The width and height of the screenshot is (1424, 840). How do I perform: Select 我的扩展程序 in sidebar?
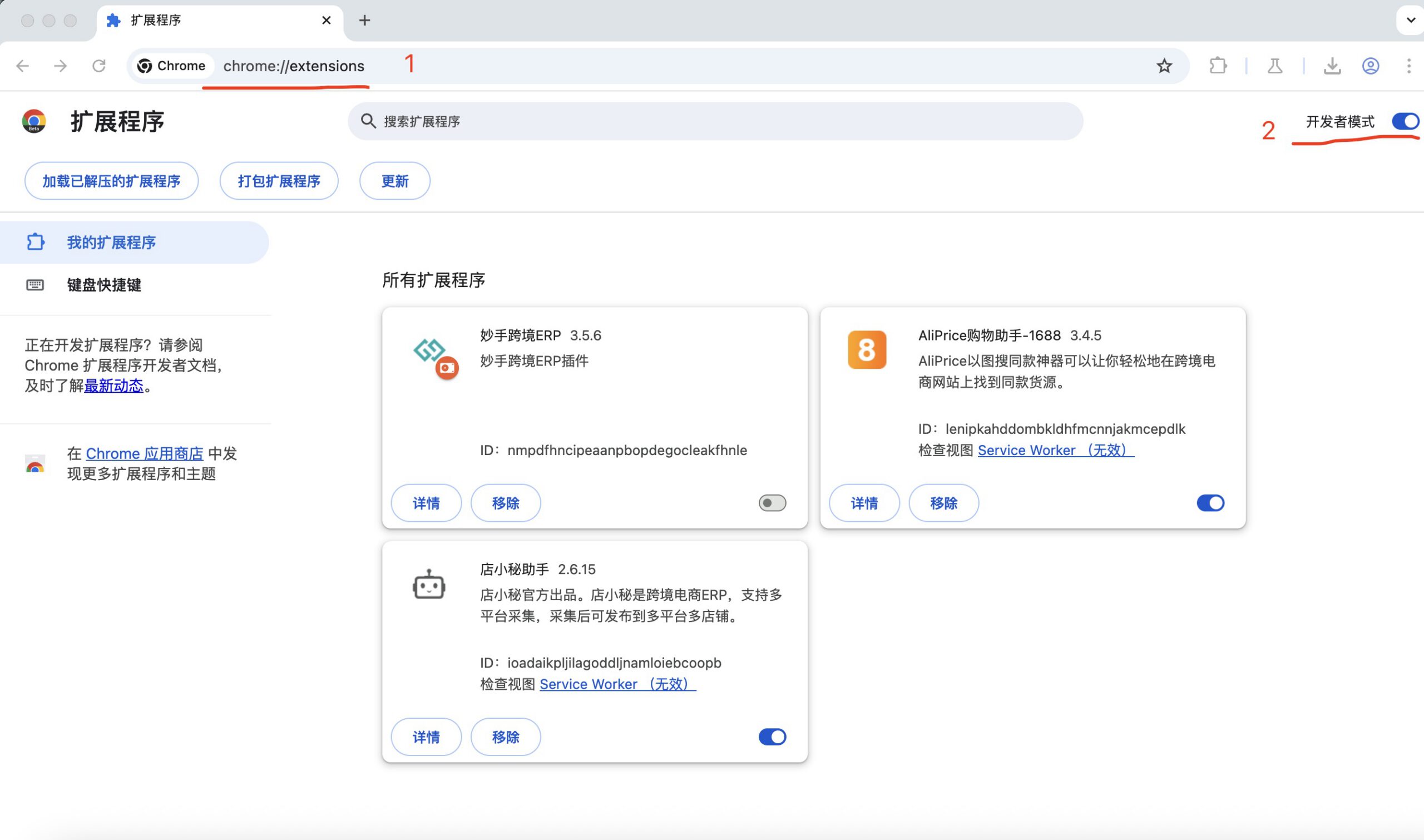134,242
